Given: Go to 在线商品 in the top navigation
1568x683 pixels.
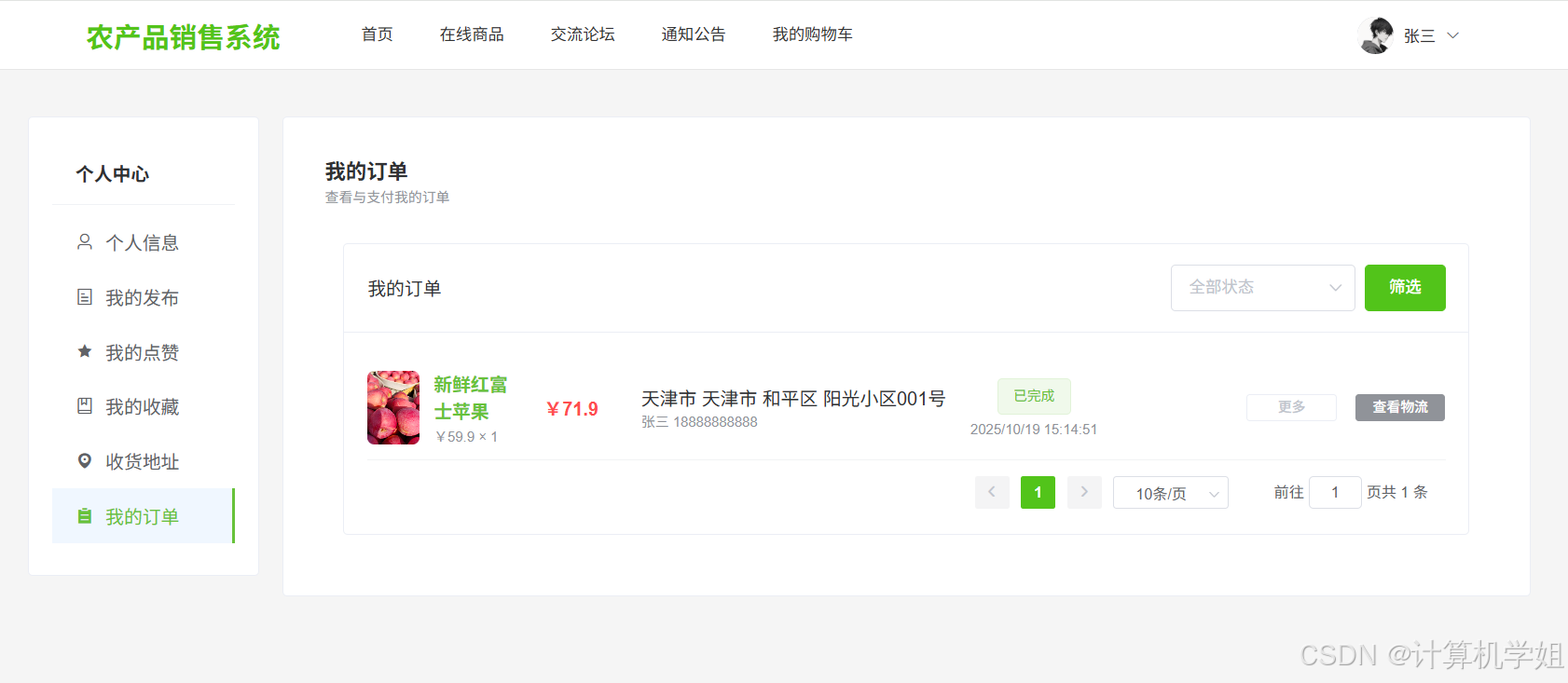Looking at the screenshot, I should [x=472, y=34].
